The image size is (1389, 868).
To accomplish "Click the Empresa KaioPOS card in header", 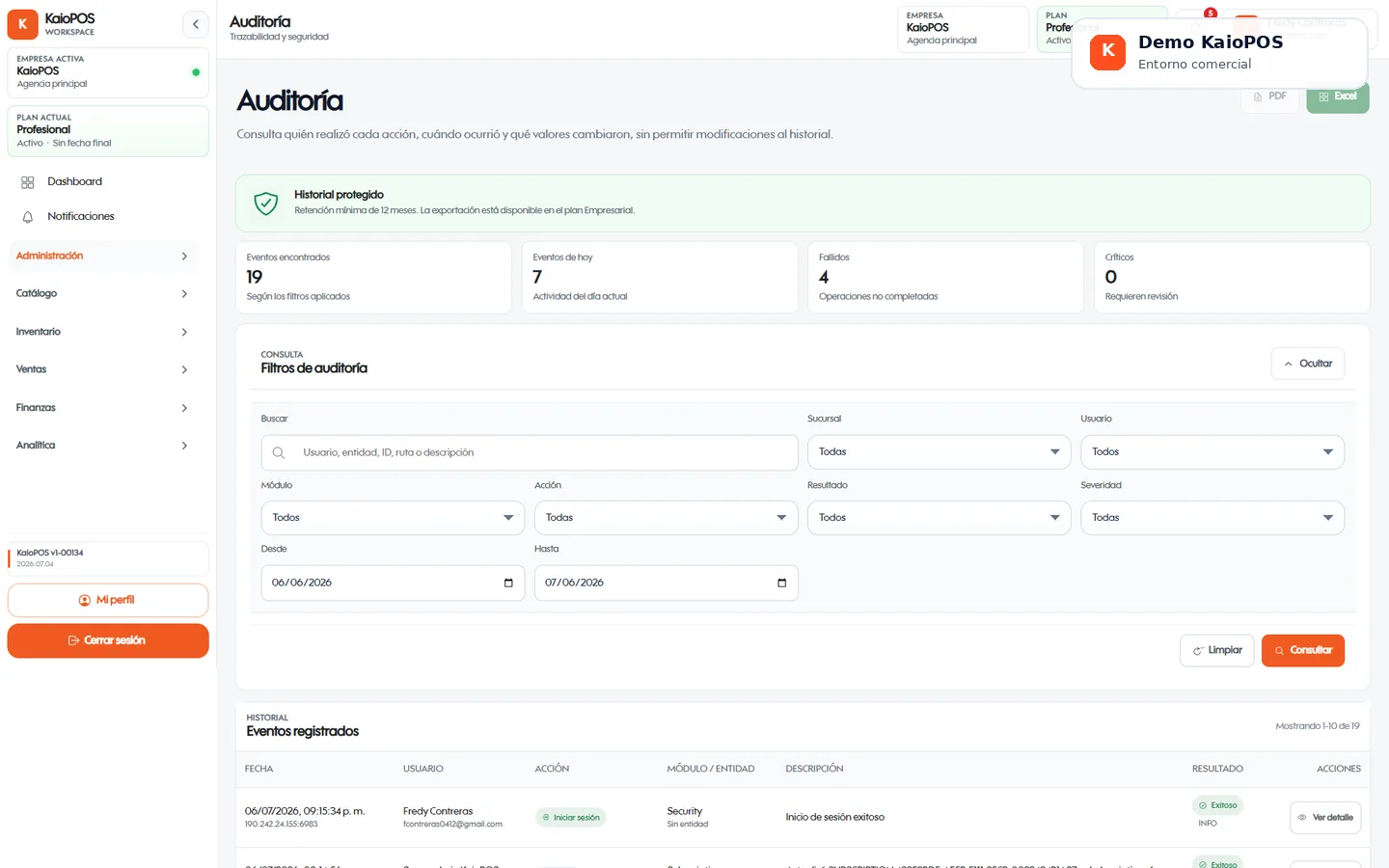I will [x=963, y=29].
